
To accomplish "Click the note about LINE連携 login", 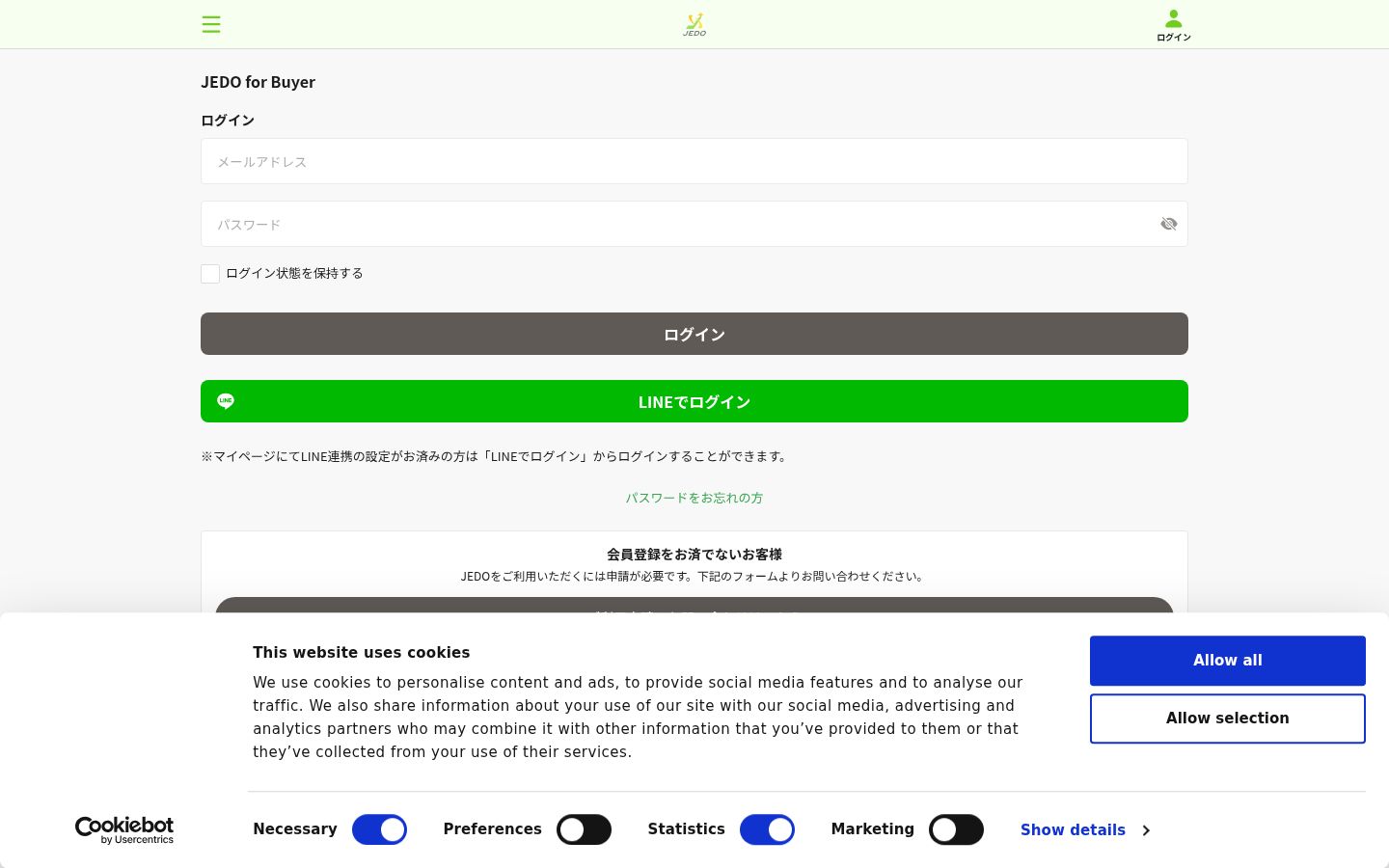I will (x=496, y=456).
